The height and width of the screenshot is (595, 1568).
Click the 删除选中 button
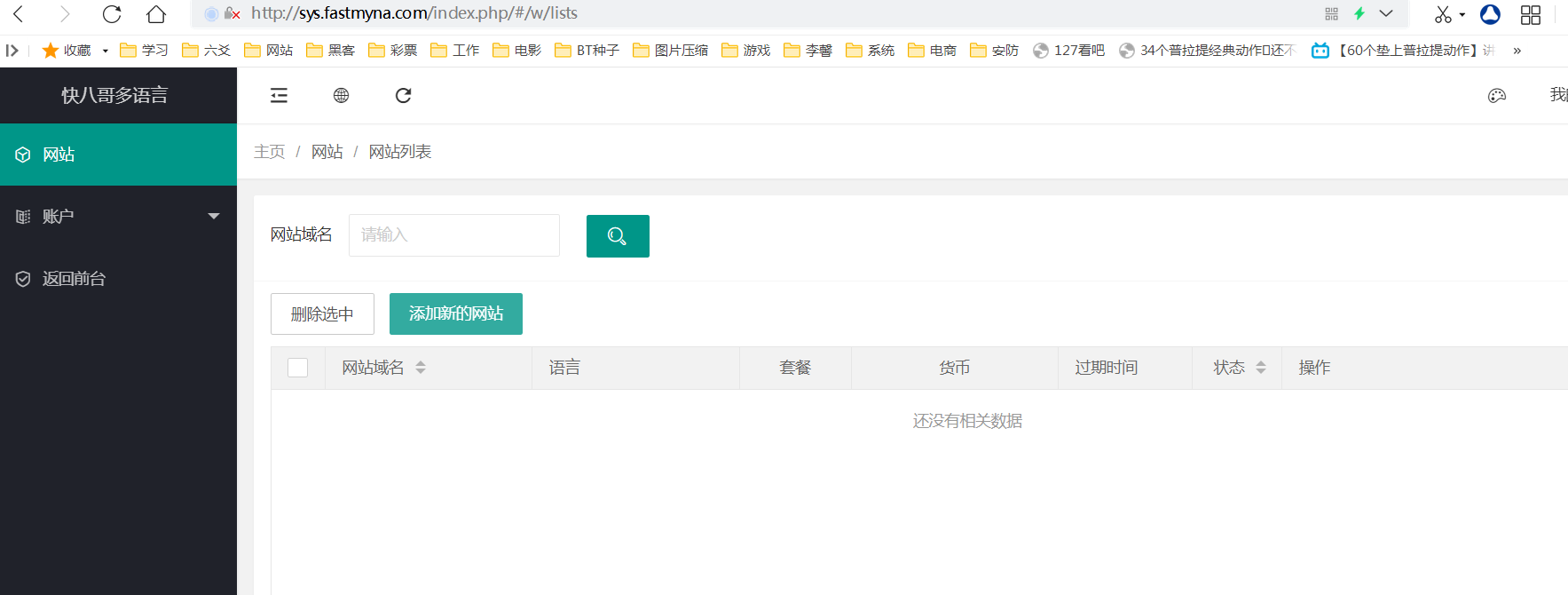(x=322, y=313)
